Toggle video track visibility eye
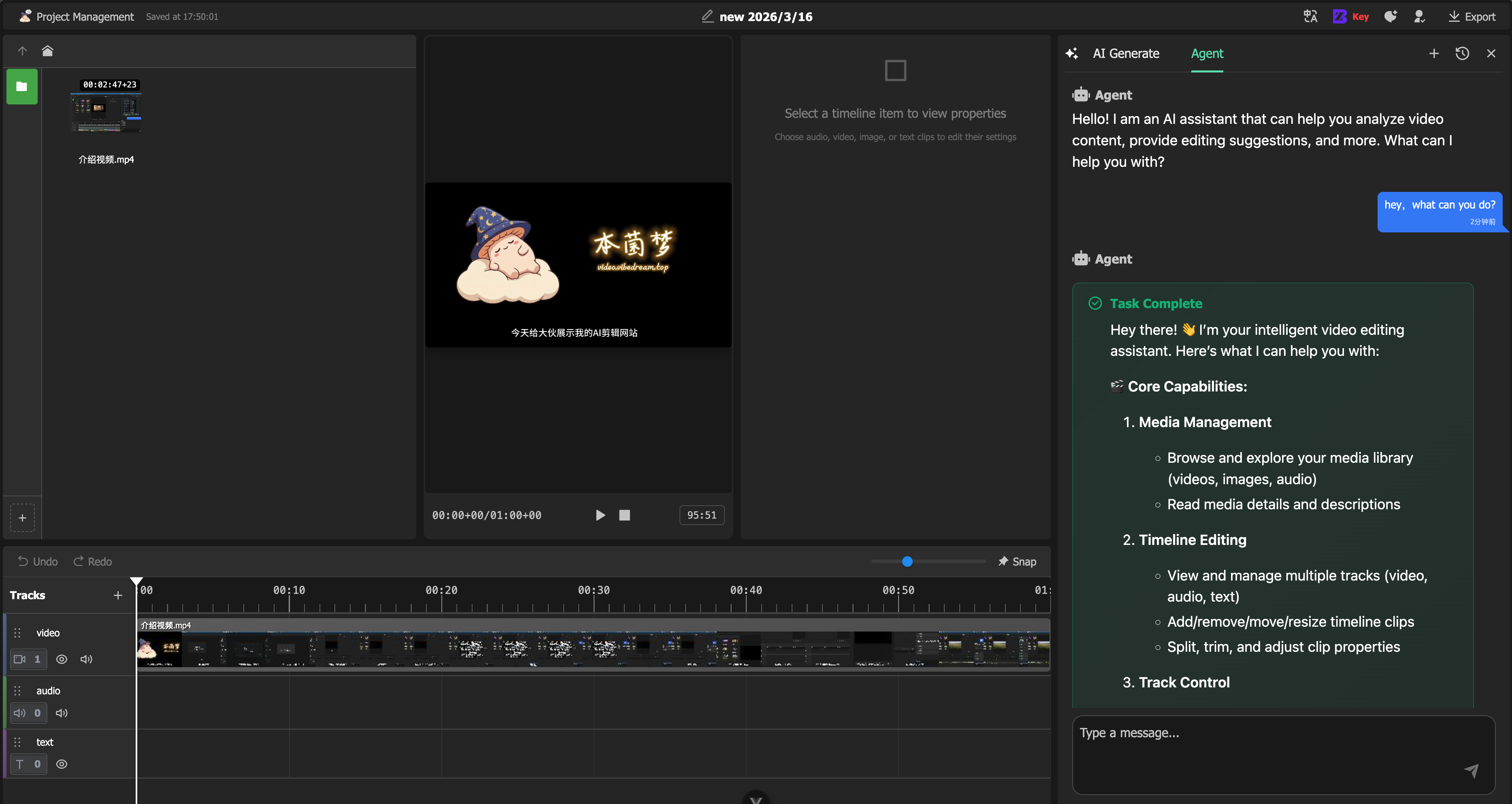1512x804 pixels. coord(62,659)
